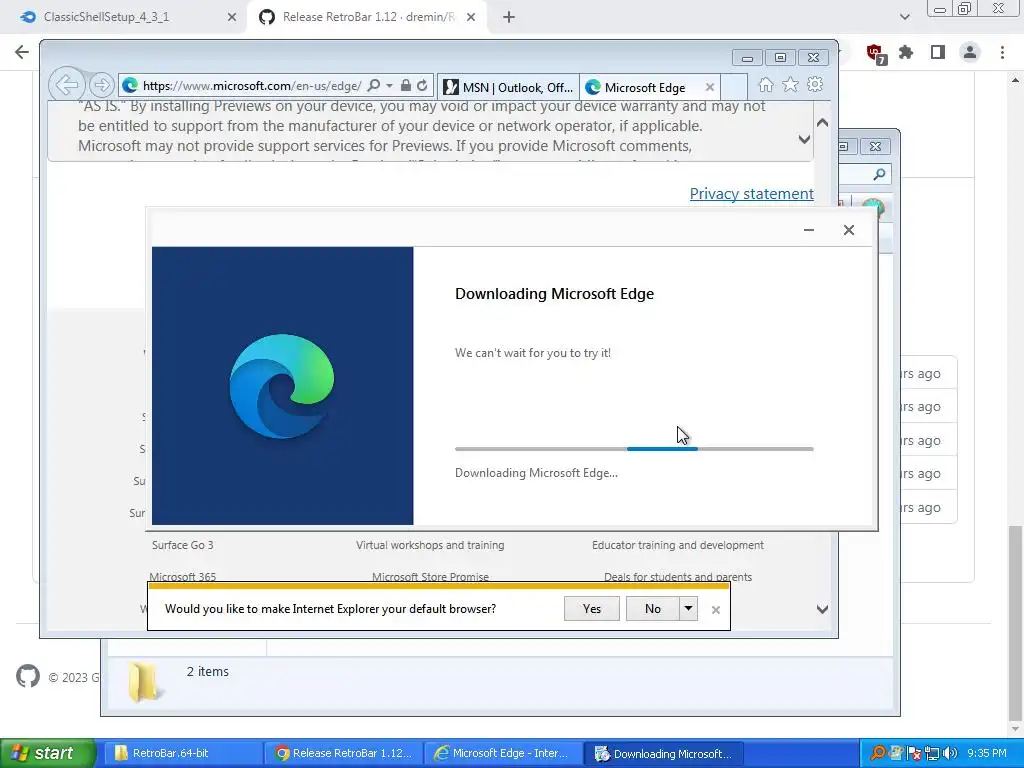Click the network tray icon
1024x768 pixels.
coord(932,753)
